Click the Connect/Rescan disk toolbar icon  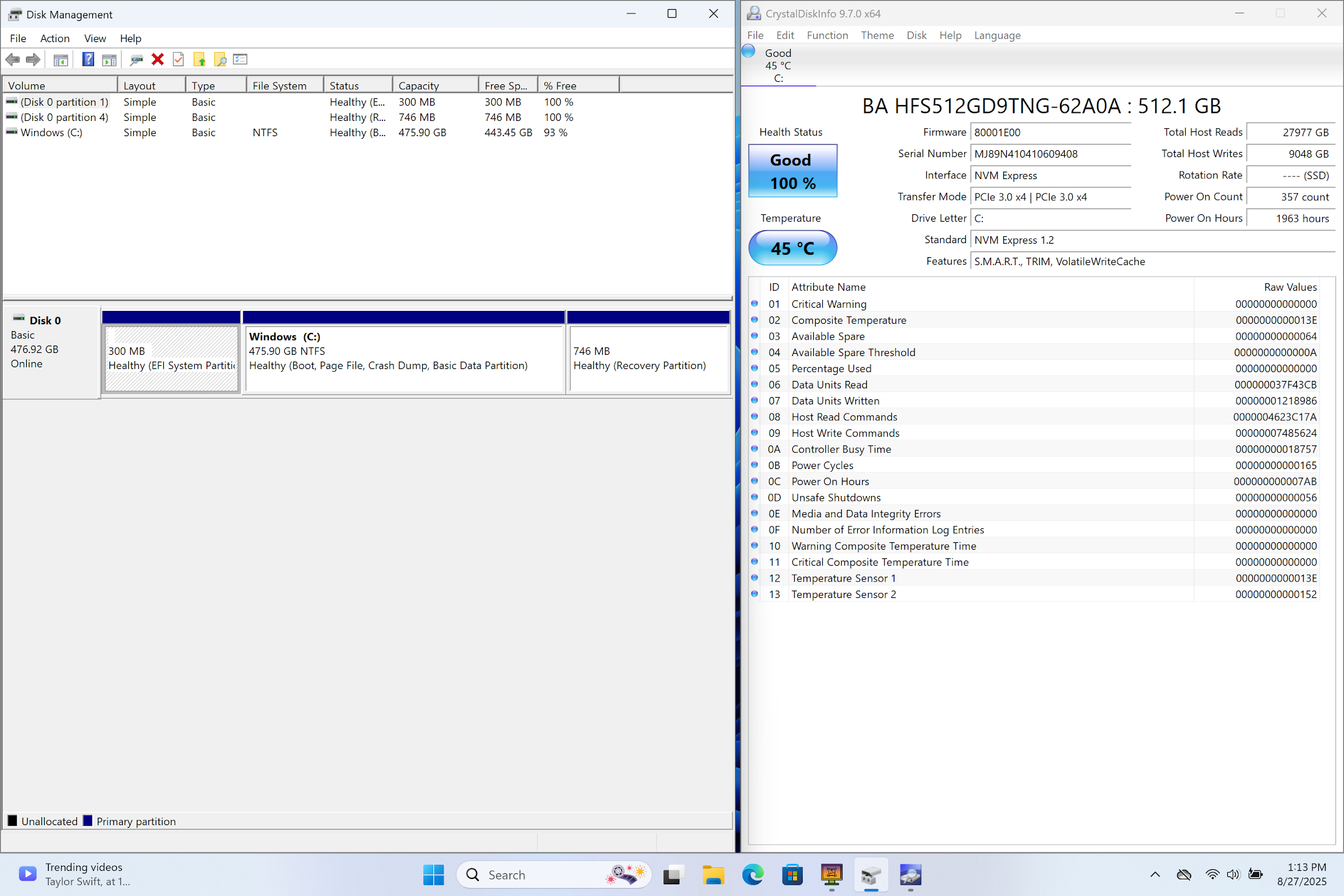pos(136,59)
